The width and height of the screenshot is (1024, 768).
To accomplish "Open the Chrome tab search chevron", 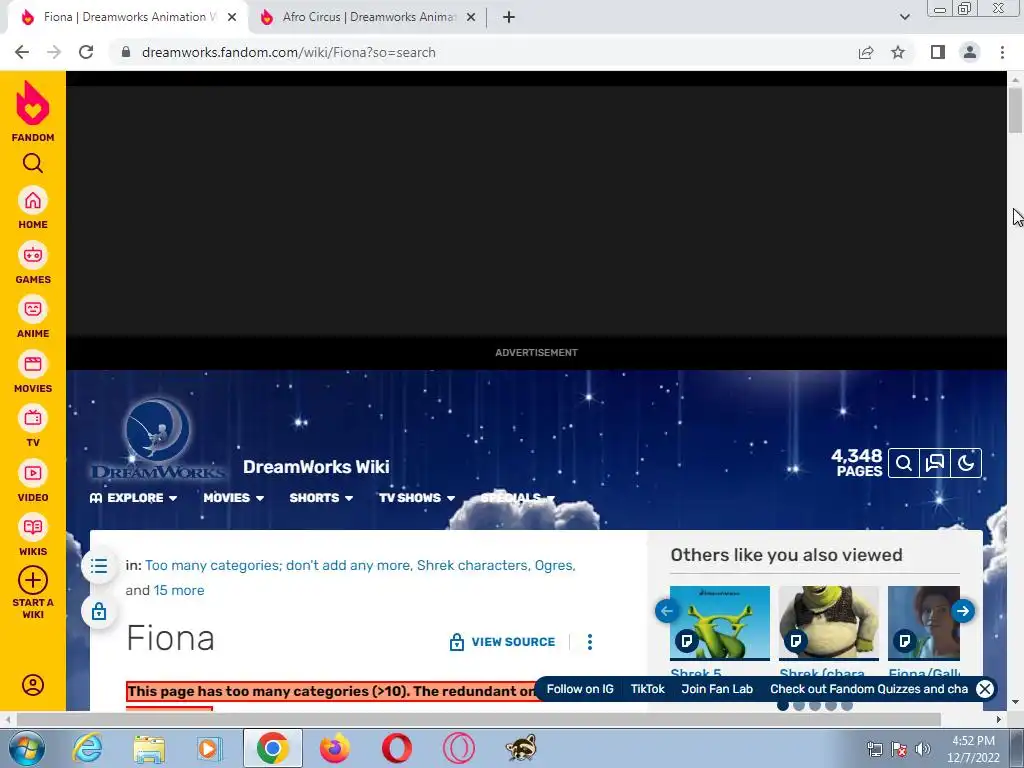I will (x=904, y=17).
